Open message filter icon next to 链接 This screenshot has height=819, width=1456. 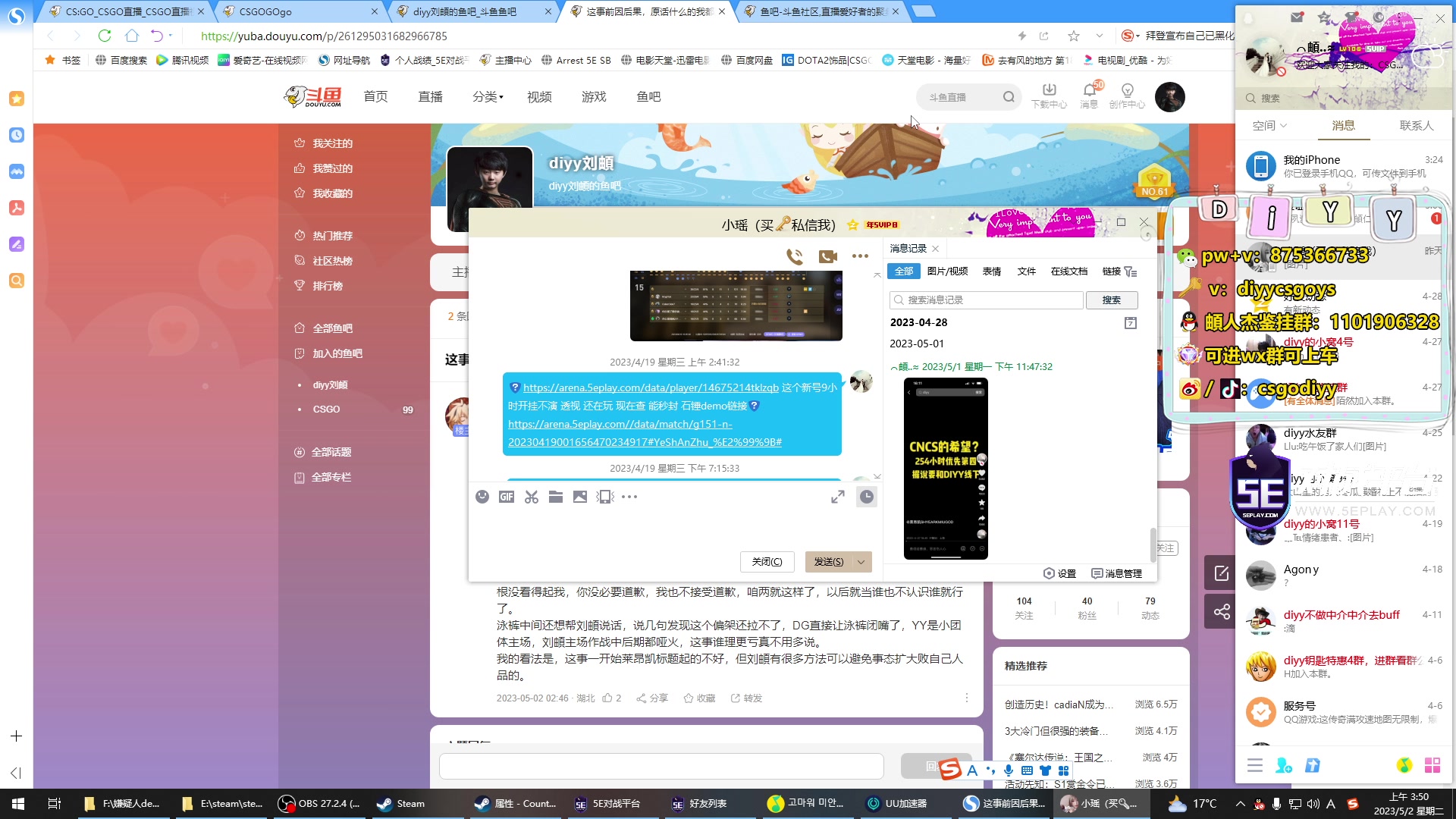pos(1131,271)
